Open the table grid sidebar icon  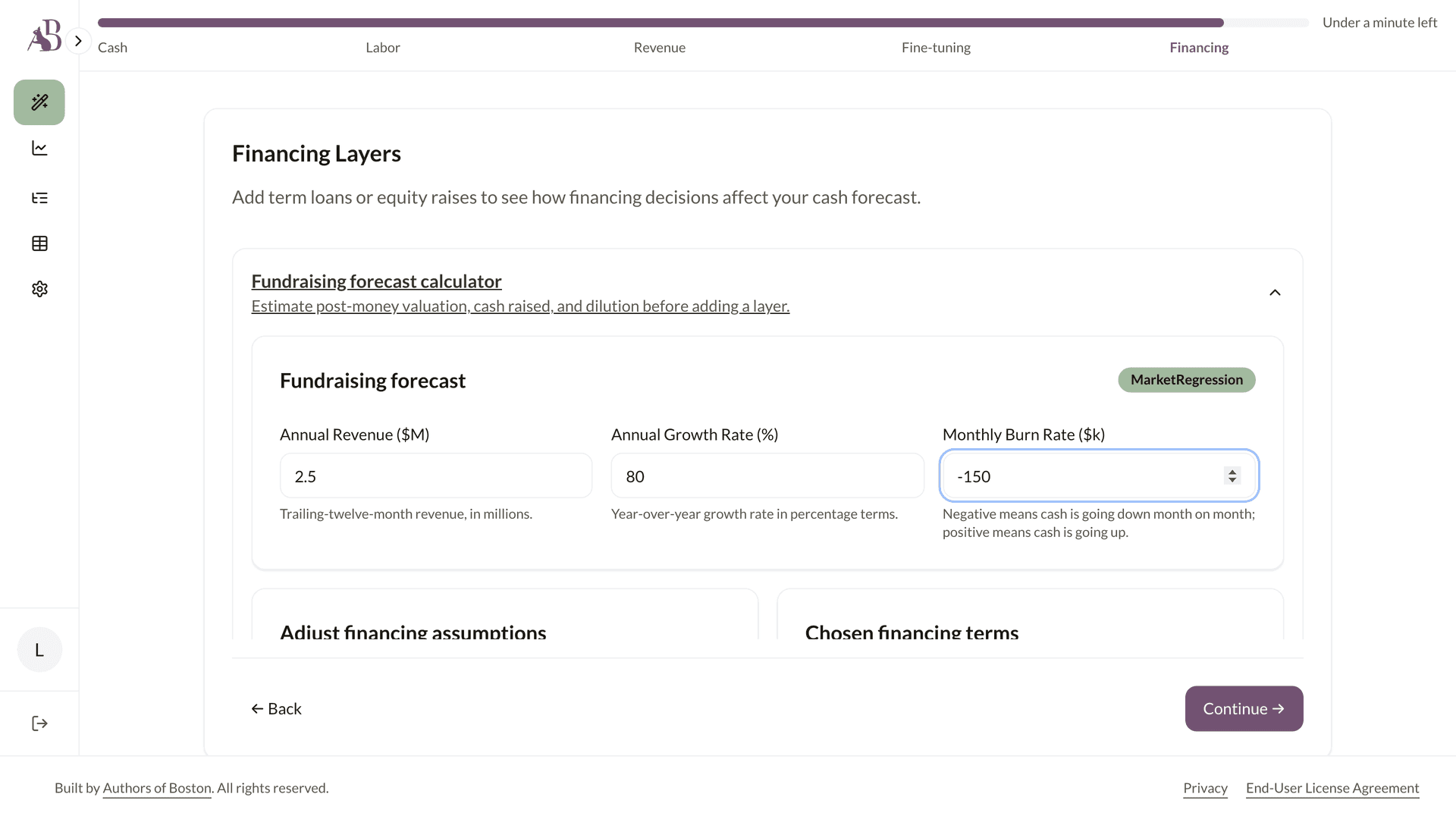(39, 243)
